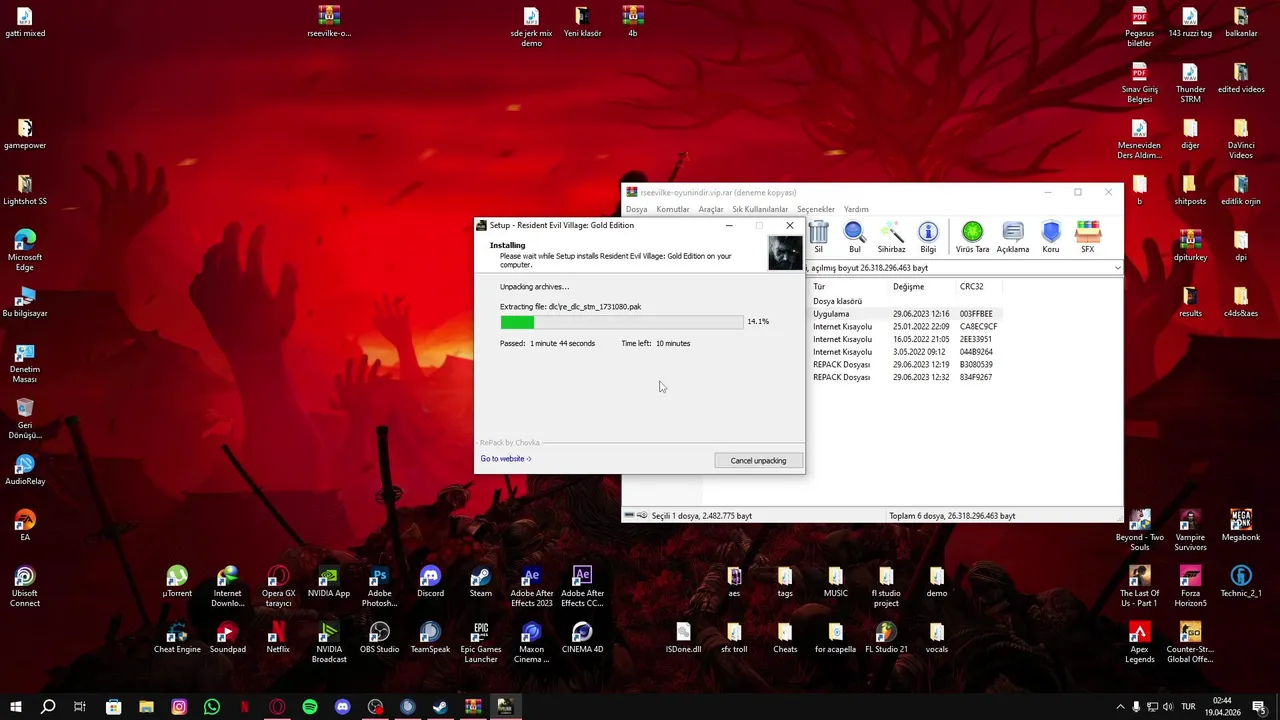Minimize the Resident Evil Setup window
The image size is (1280, 720).
coord(729,225)
